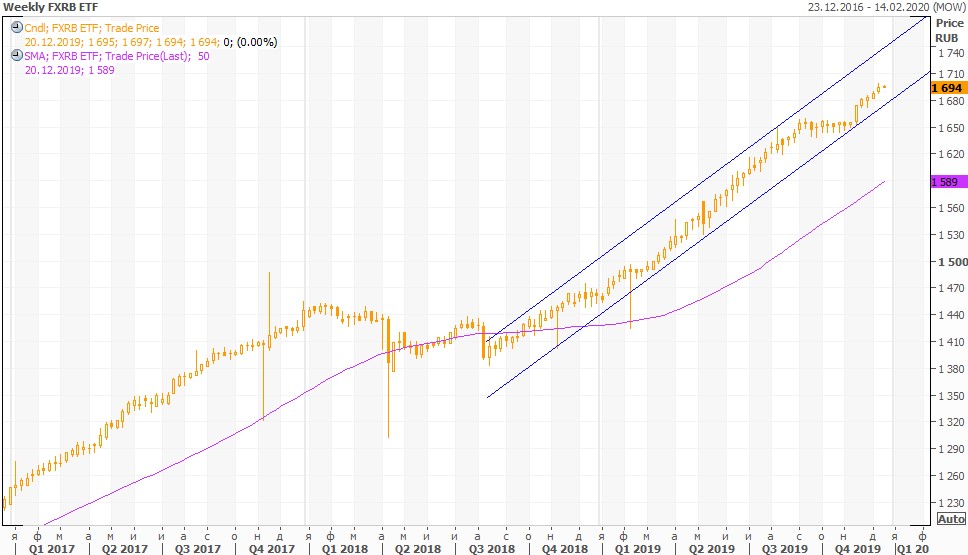Click the Price RUB axis header
This screenshot has width=968, height=555.
pyautogui.click(x=948, y=30)
